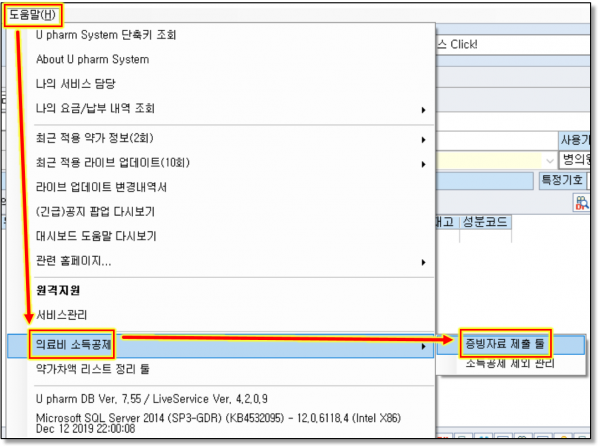
Task: Open 서비스관리 menu item
Action: point(60,314)
